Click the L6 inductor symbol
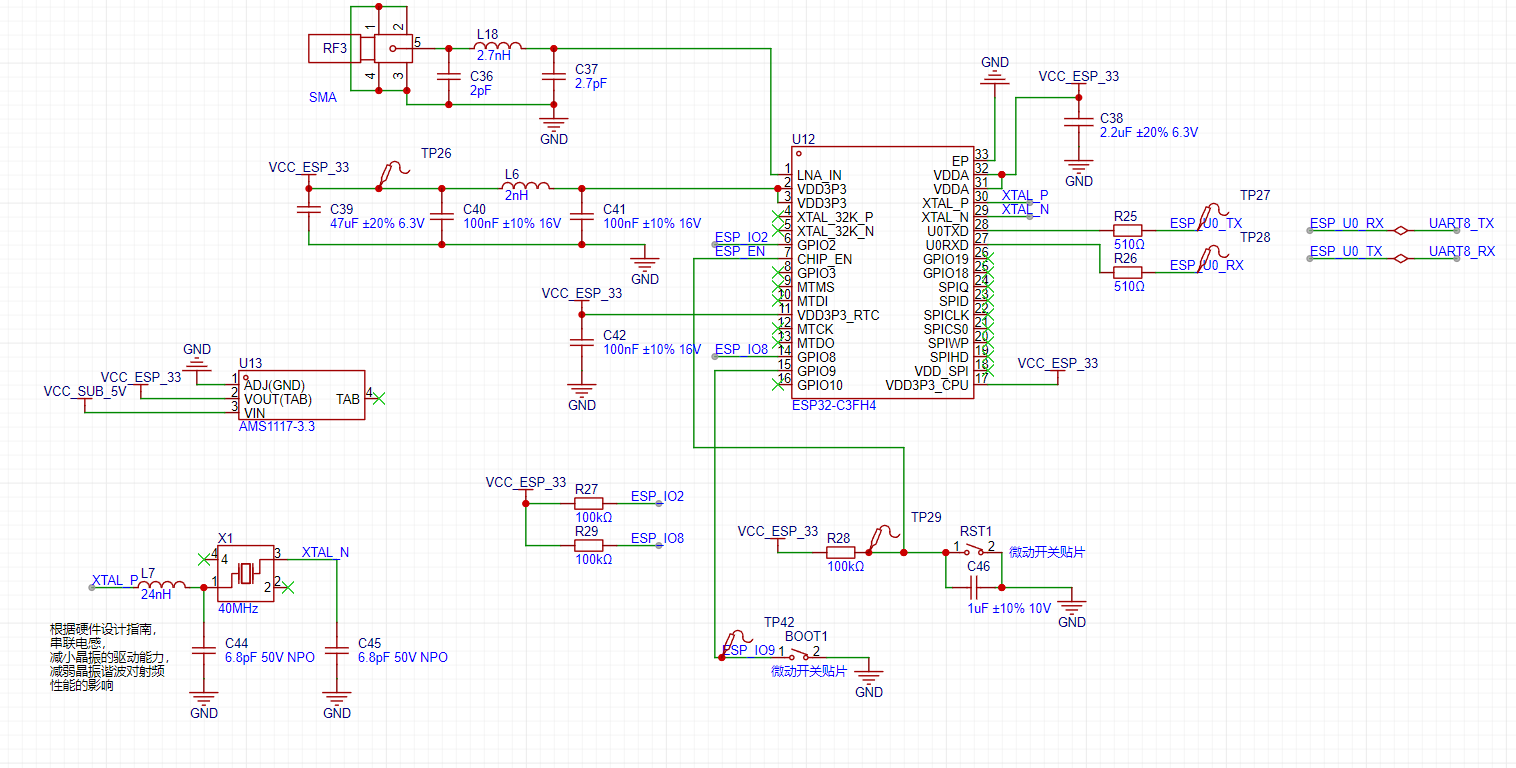The height and width of the screenshot is (768, 1516). click(526, 187)
